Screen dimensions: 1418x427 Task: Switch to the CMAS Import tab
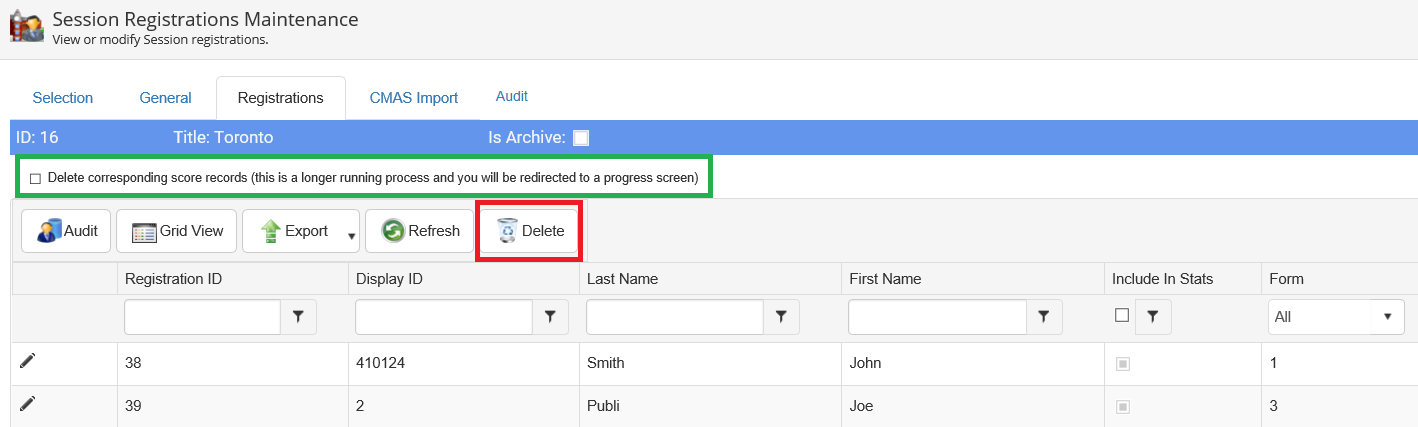pyautogui.click(x=413, y=98)
